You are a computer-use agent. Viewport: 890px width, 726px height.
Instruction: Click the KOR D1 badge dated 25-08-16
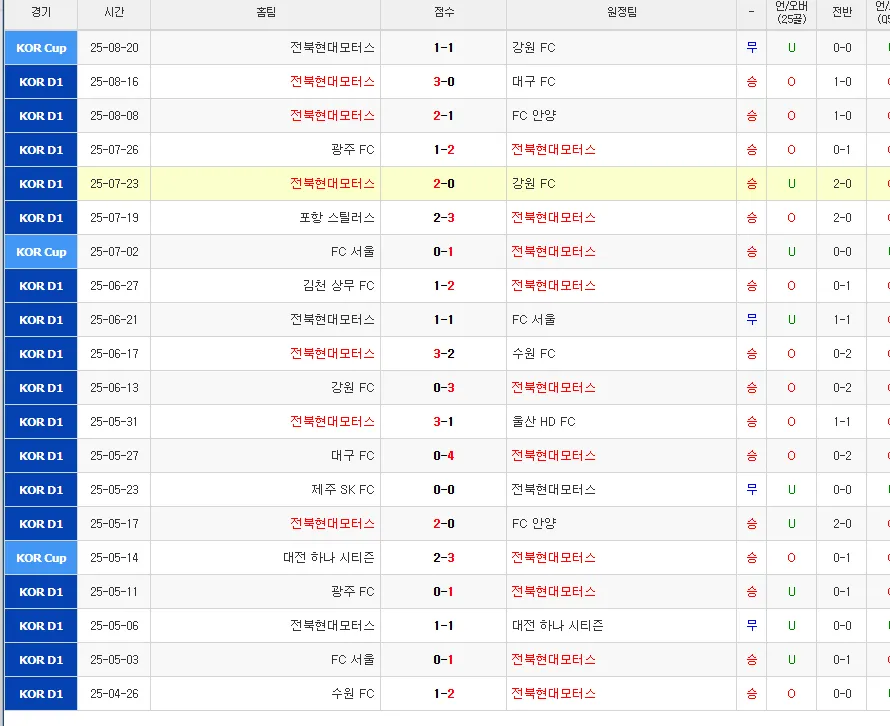(41, 82)
